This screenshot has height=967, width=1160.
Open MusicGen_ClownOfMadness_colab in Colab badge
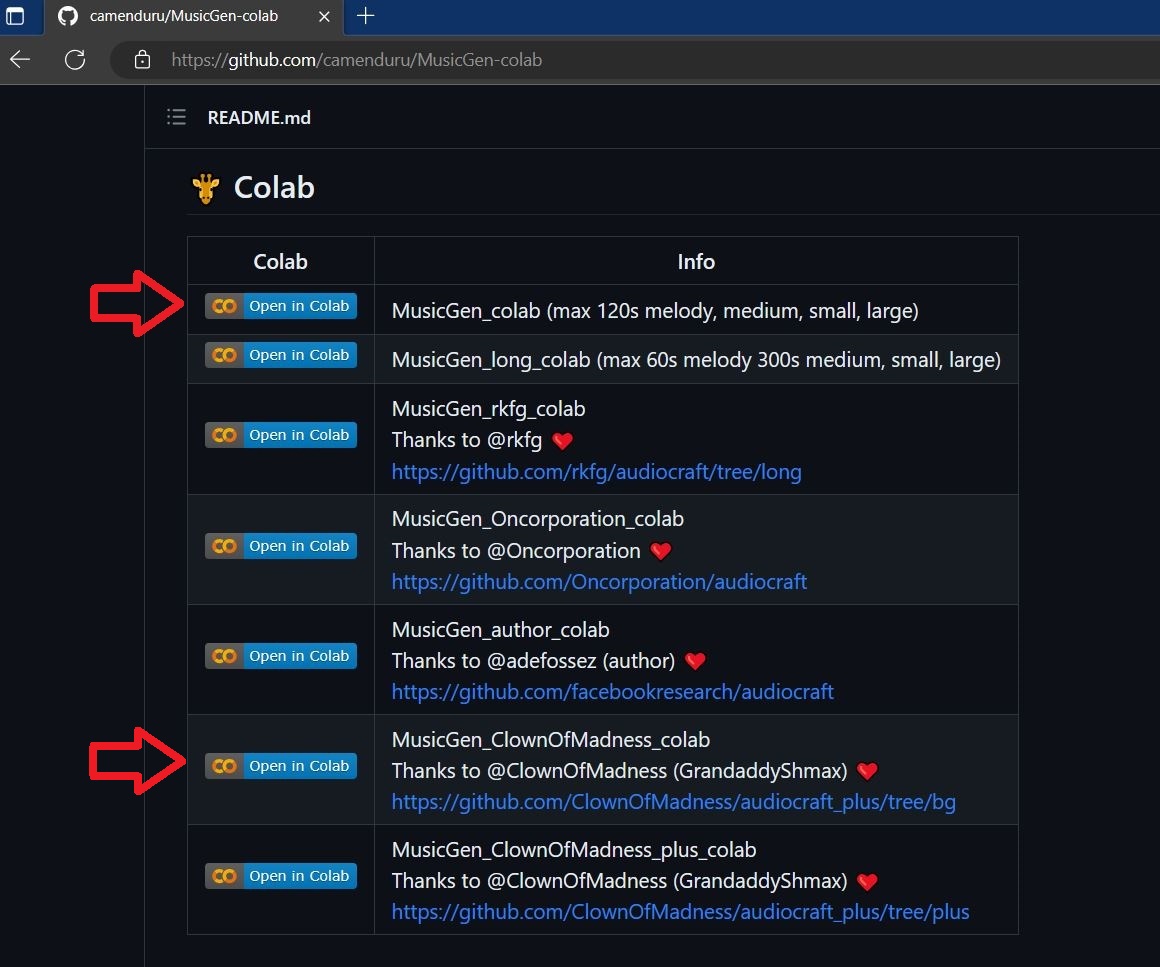coord(281,766)
